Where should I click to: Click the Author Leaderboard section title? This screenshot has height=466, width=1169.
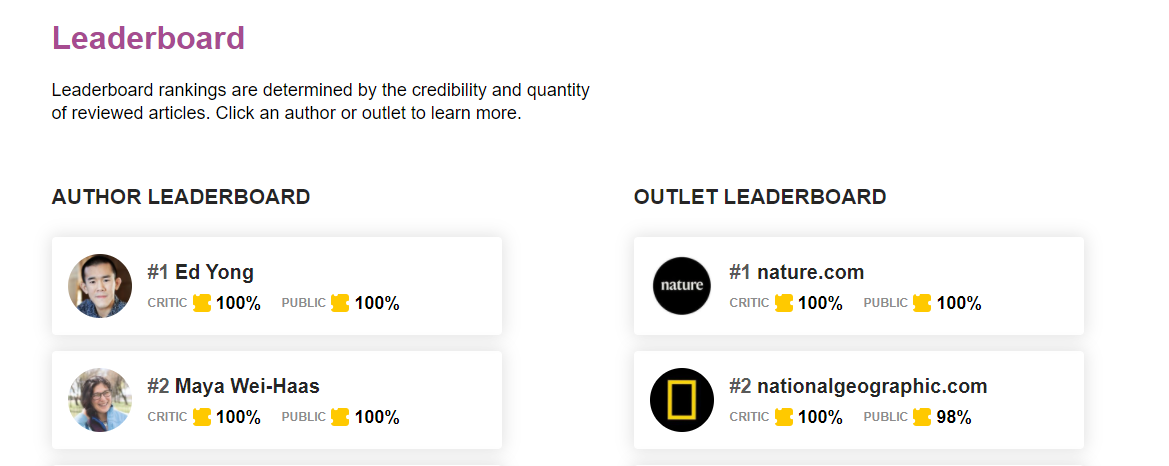point(181,197)
